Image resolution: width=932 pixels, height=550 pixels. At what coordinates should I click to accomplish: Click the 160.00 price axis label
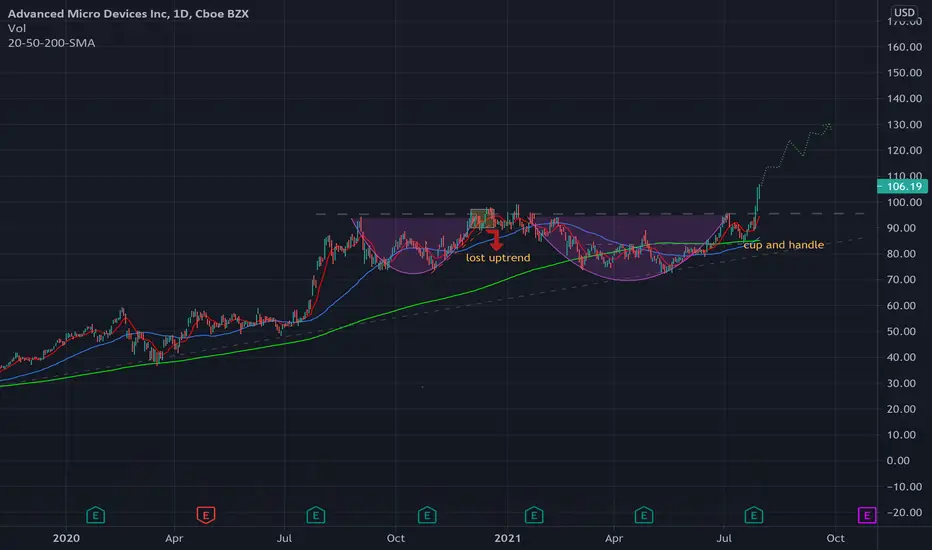pyautogui.click(x=905, y=47)
